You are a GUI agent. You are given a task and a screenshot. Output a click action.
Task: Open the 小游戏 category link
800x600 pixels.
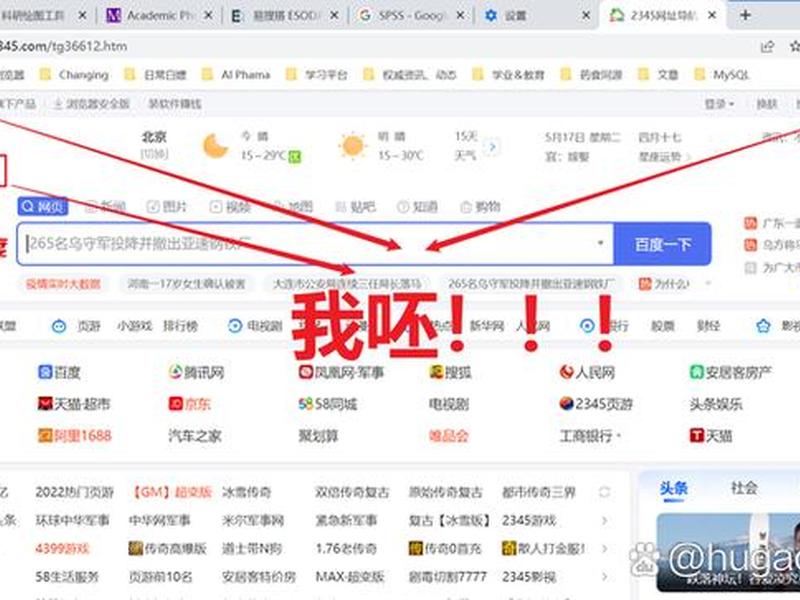(135, 326)
